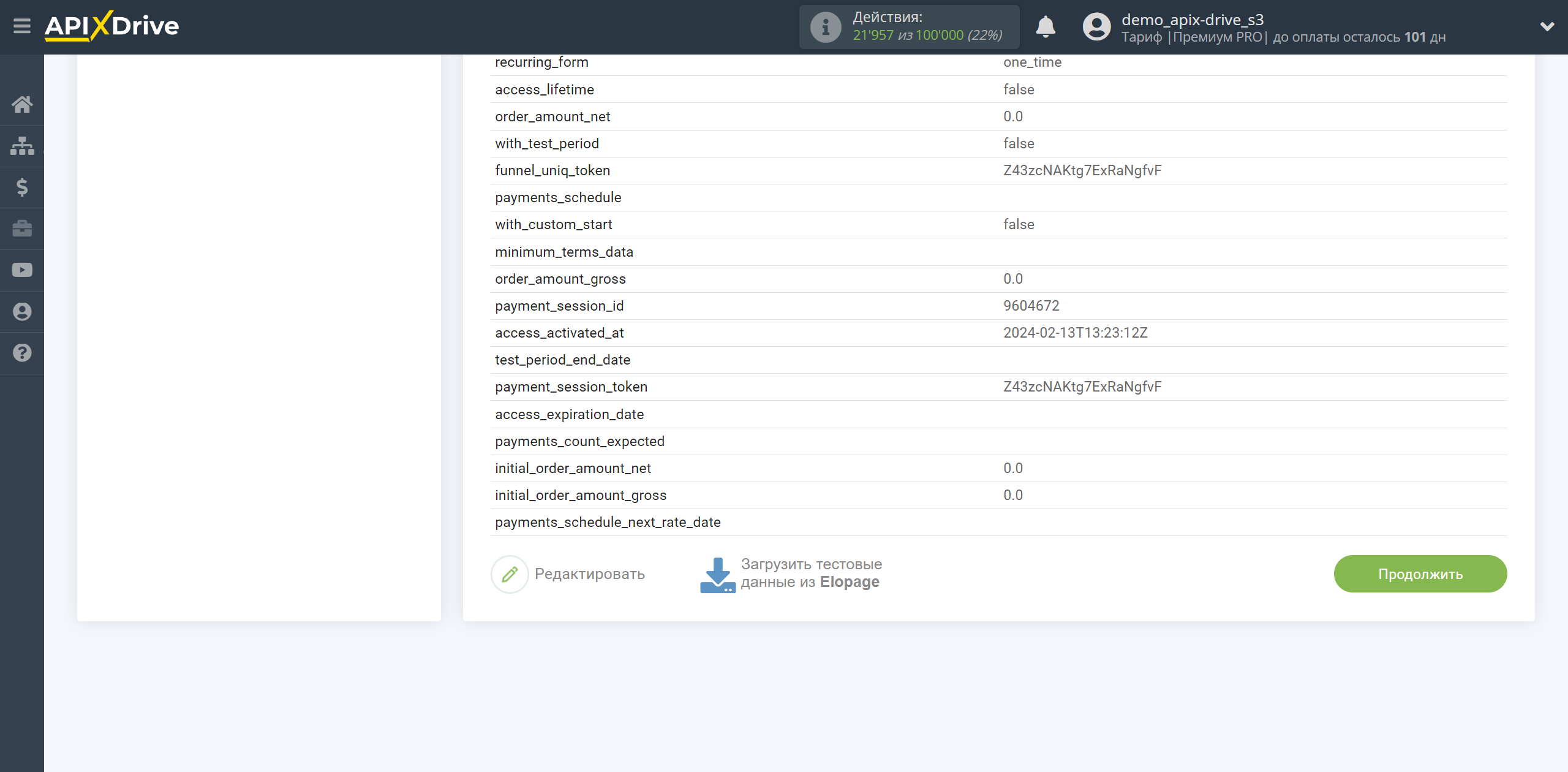Click the with_test_period field name
The width and height of the screenshot is (1568, 772).
(x=547, y=143)
